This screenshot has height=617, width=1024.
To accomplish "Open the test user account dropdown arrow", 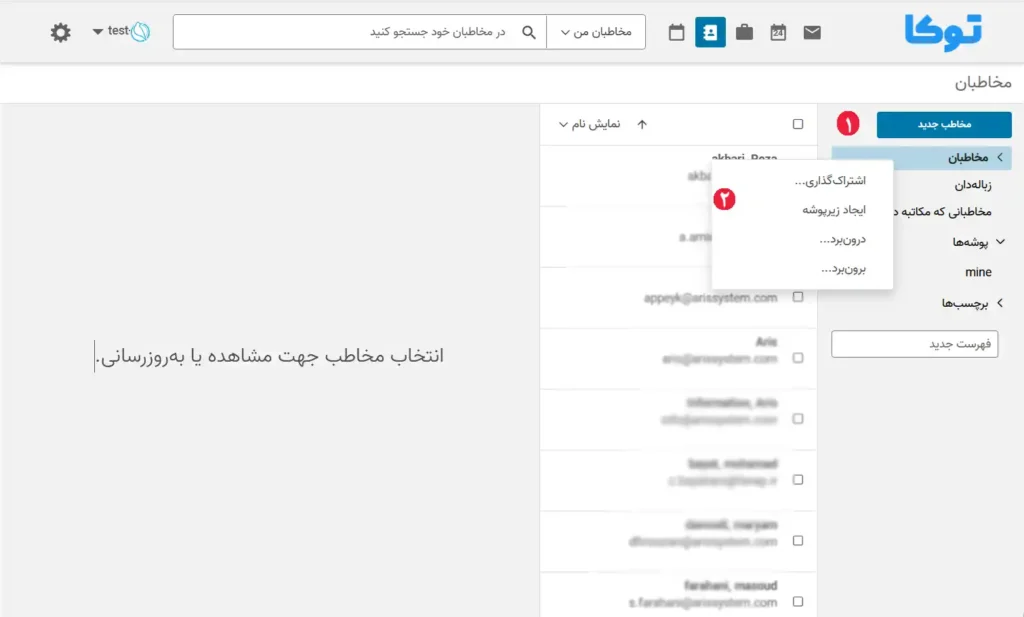I will click(x=98, y=31).
